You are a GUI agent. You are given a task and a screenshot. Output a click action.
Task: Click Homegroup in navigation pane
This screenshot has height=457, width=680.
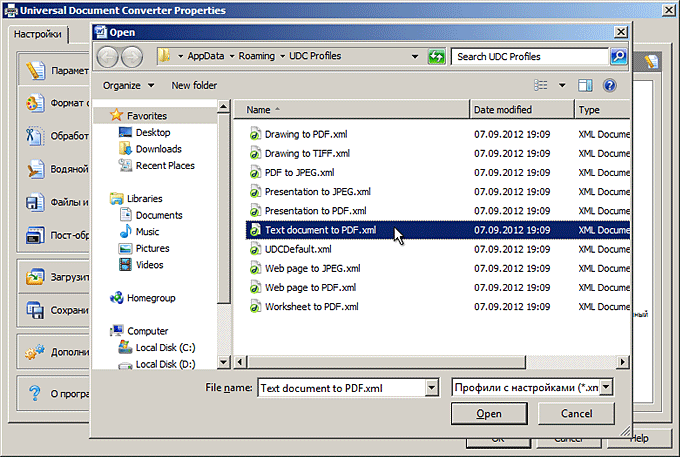143,298
